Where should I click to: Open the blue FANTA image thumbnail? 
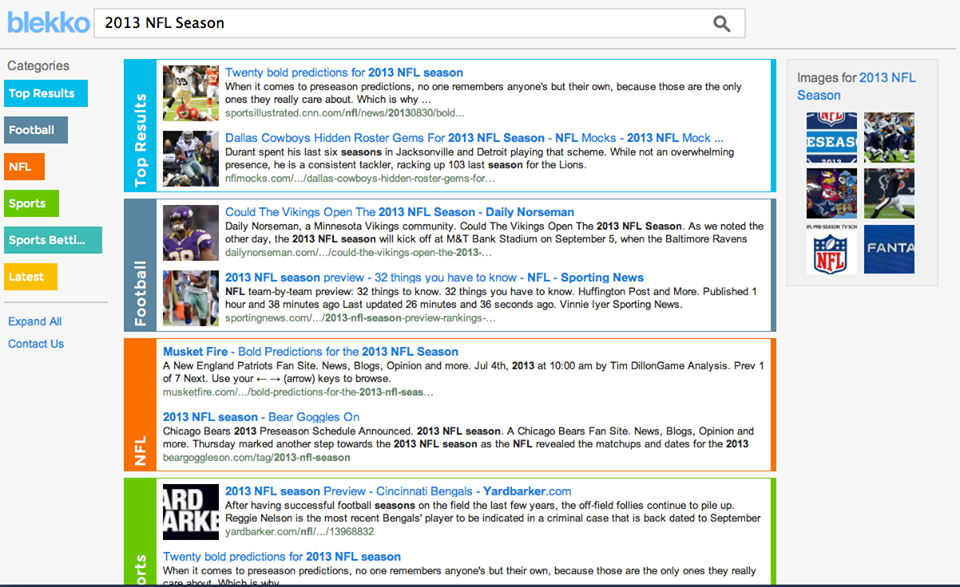(889, 249)
